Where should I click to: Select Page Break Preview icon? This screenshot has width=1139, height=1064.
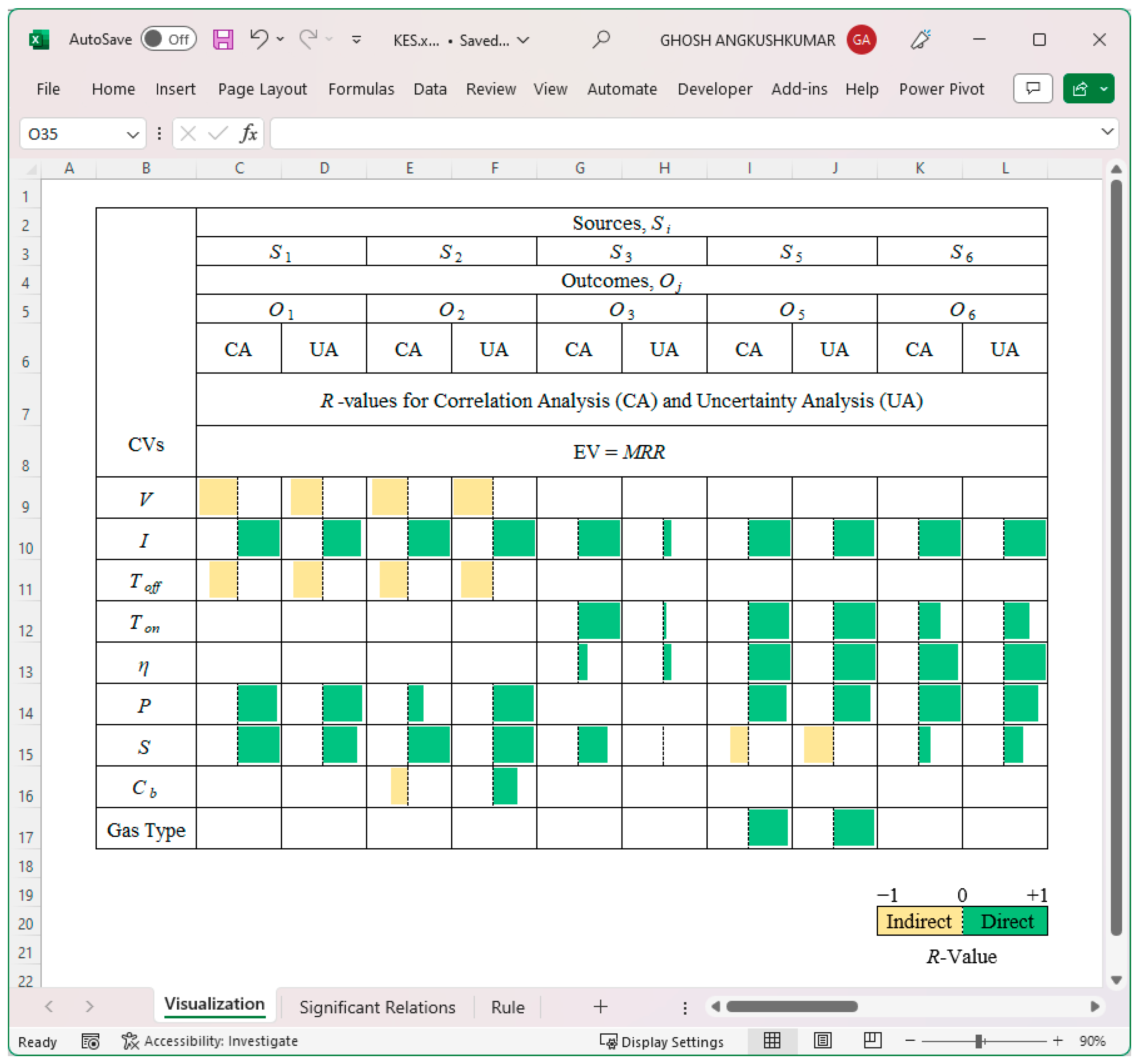click(x=872, y=1041)
